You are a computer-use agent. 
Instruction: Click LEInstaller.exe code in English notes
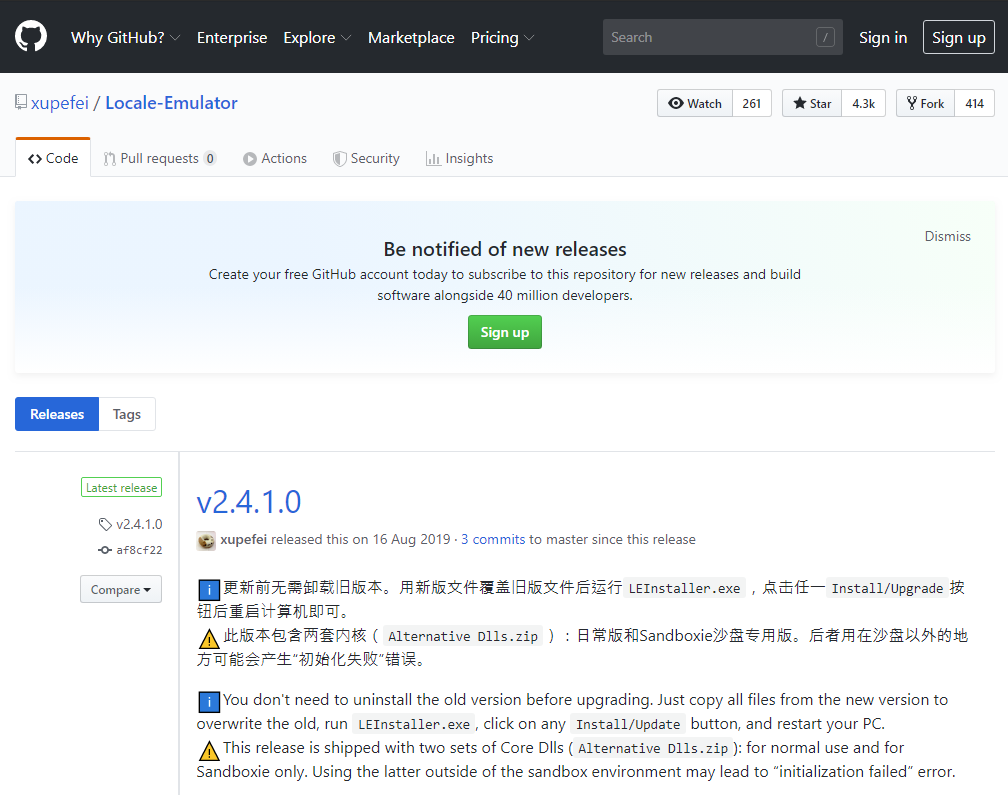click(x=413, y=724)
